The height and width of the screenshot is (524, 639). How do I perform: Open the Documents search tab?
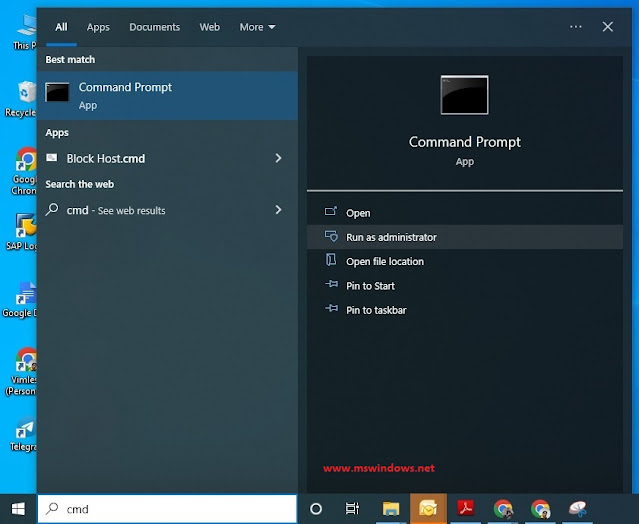click(x=154, y=27)
